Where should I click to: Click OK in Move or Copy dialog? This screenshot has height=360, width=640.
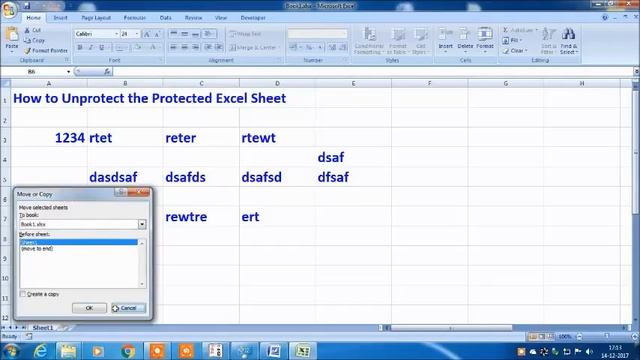point(89,308)
